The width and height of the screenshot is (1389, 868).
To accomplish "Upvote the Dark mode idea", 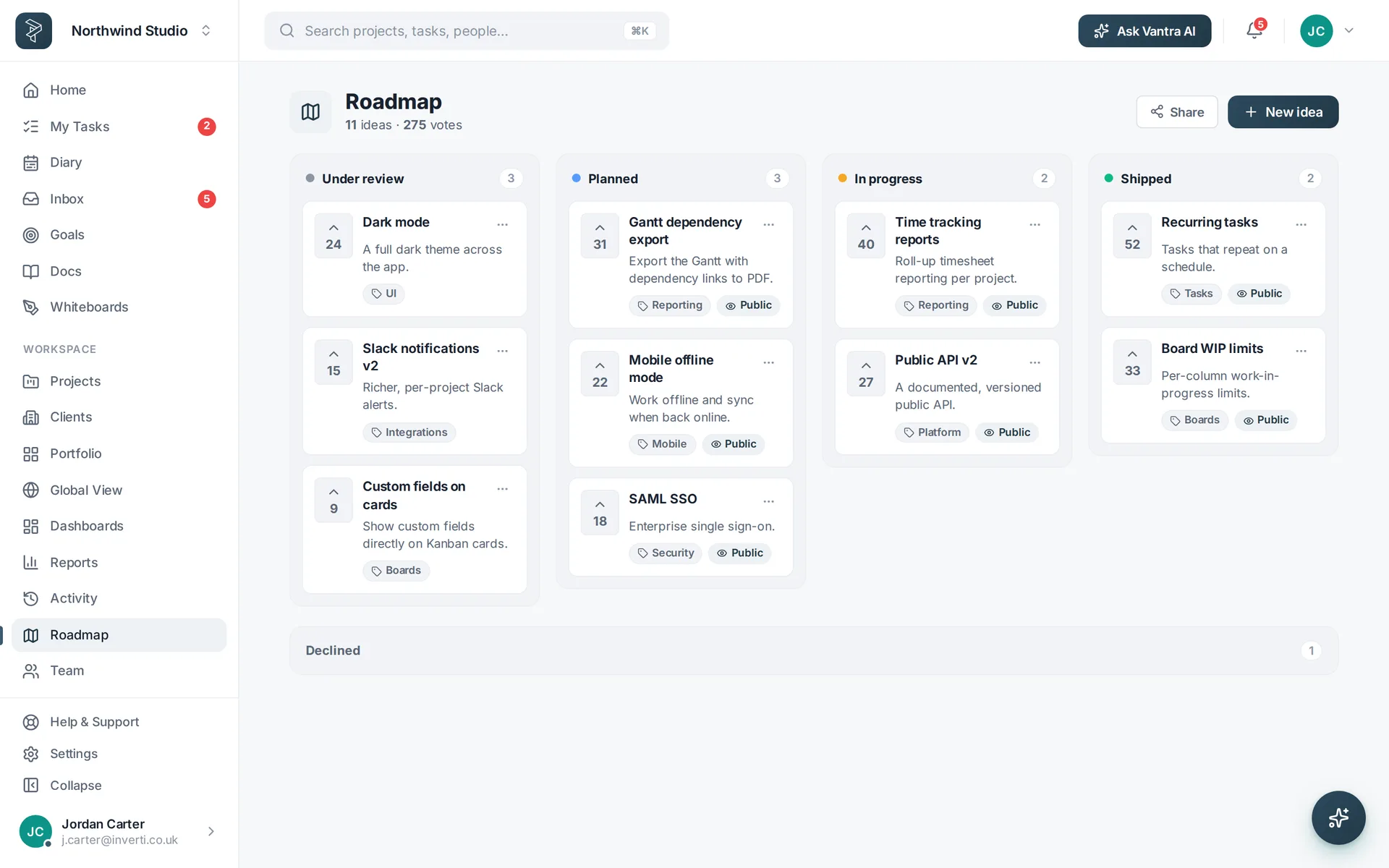I will pos(334,236).
